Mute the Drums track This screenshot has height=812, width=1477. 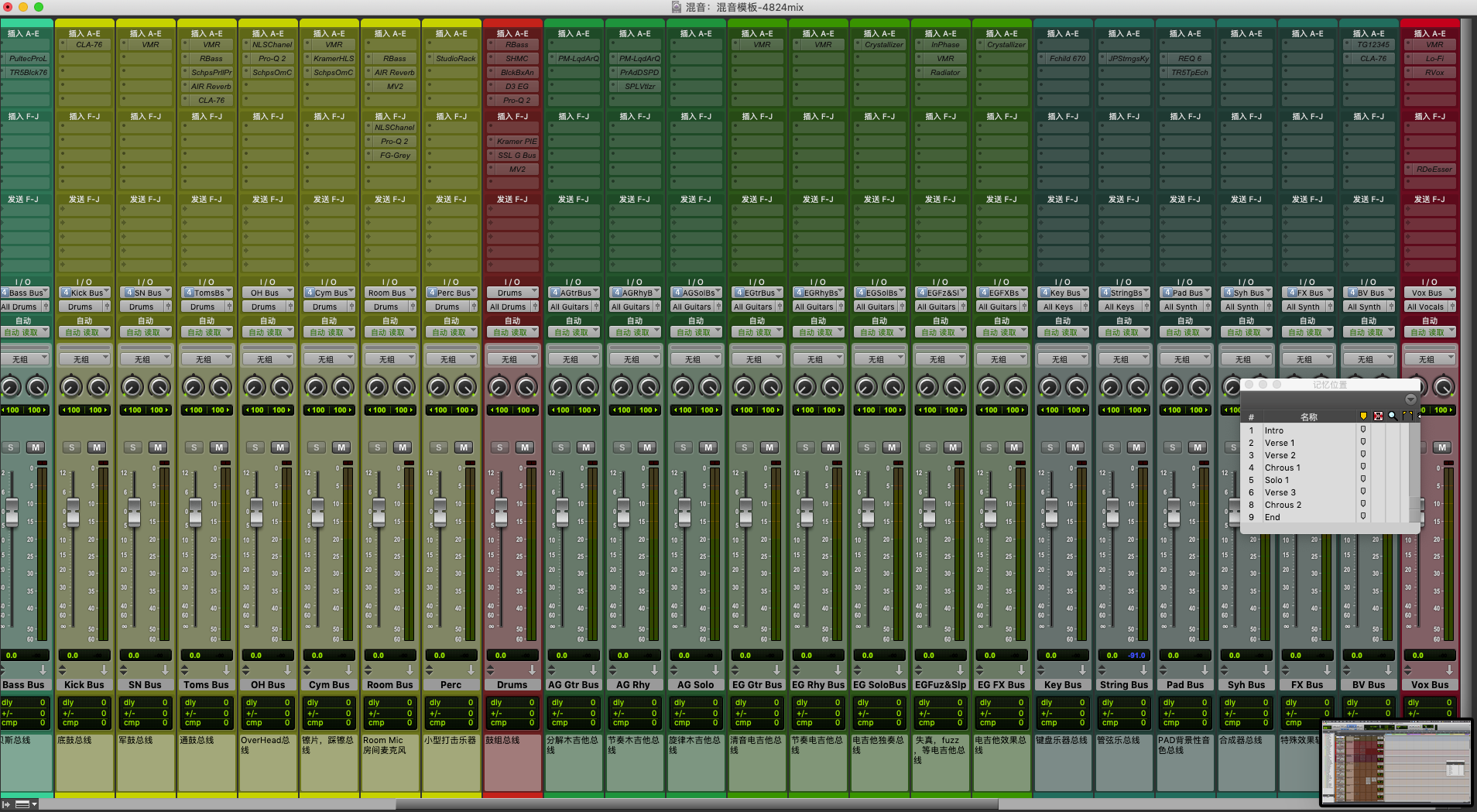pos(525,447)
